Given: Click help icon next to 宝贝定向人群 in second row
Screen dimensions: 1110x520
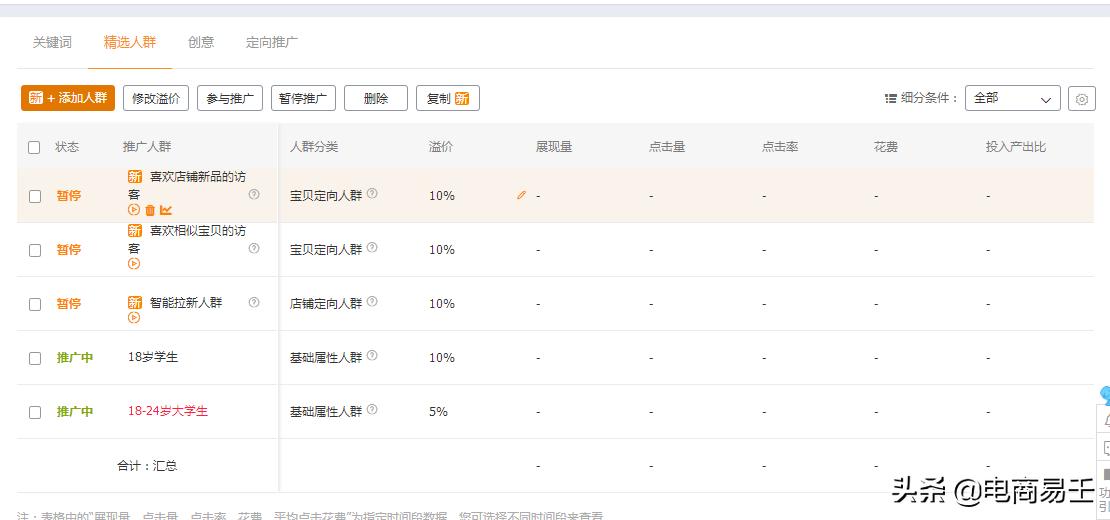Looking at the screenshot, I should click(x=372, y=248).
